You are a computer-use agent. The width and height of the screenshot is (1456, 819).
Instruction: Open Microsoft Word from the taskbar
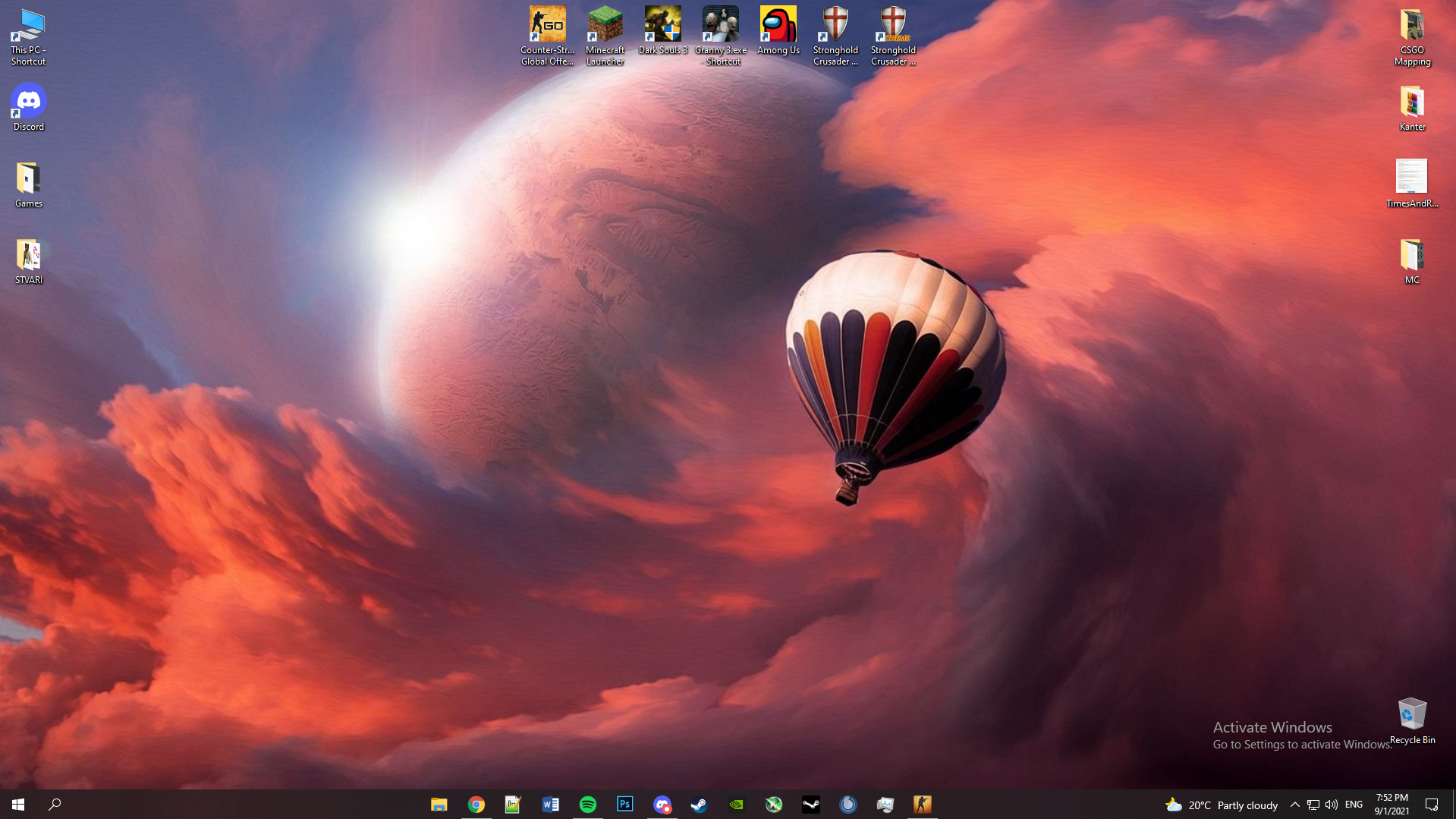point(550,804)
